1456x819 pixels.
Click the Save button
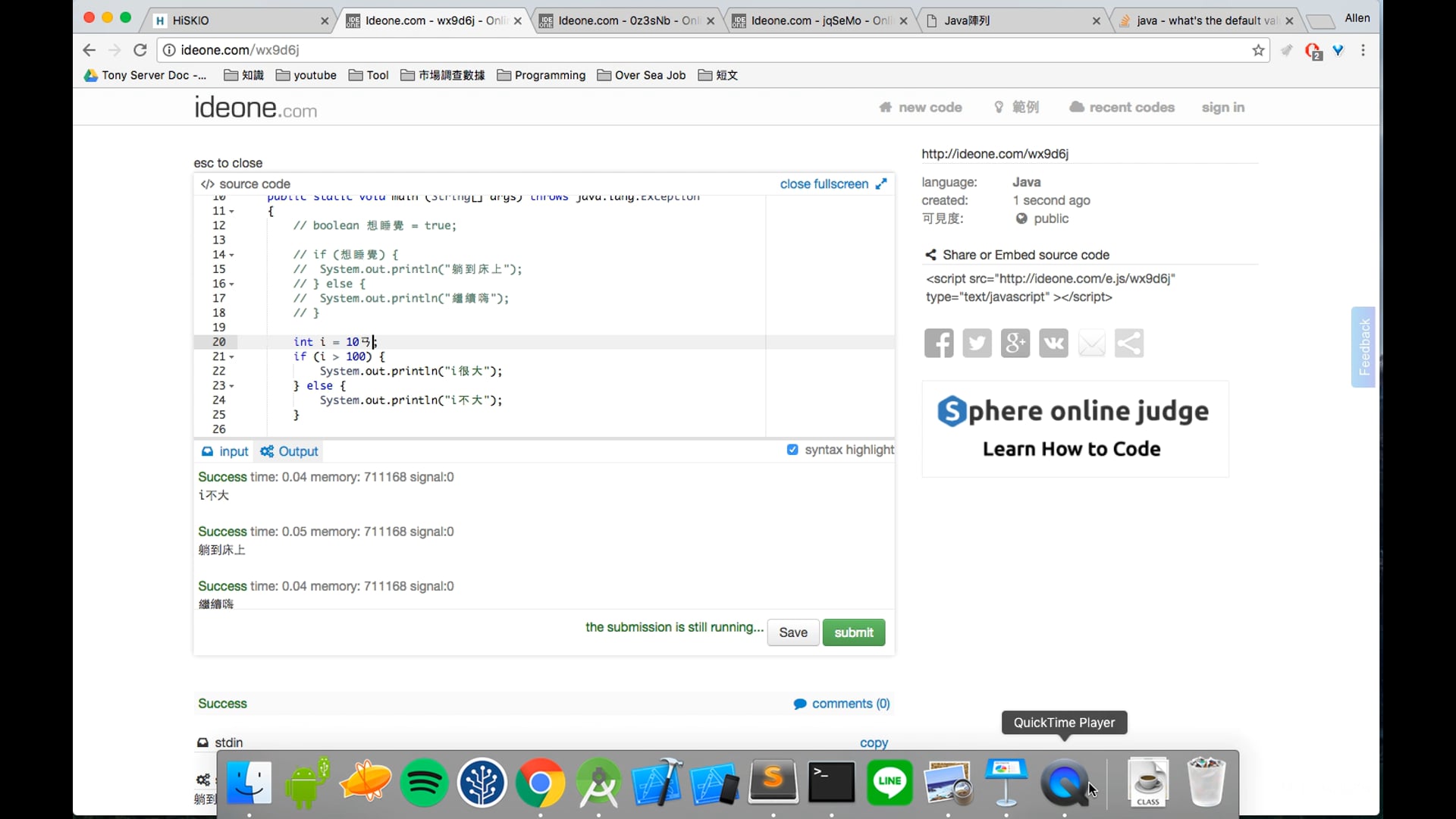coord(792,632)
